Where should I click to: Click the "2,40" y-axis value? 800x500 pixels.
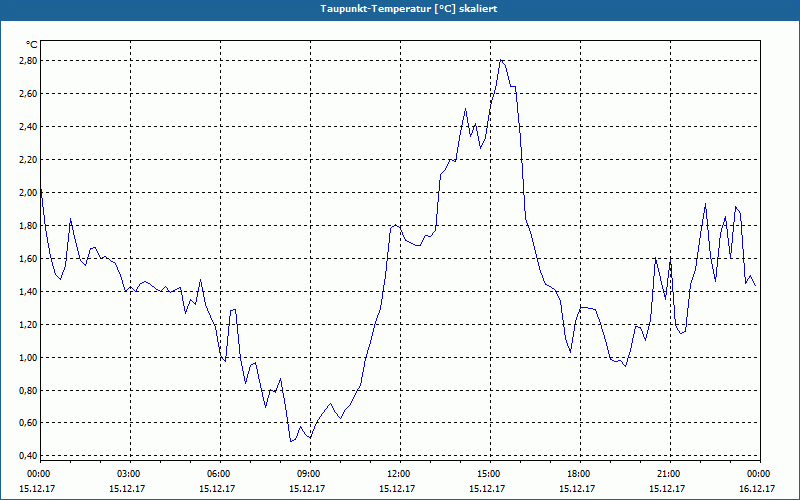tap(28, 127)
